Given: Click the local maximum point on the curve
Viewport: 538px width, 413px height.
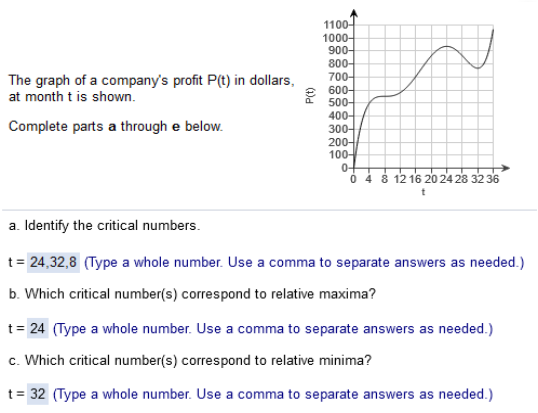Looking at the screenshot, I should click(446, 46).
